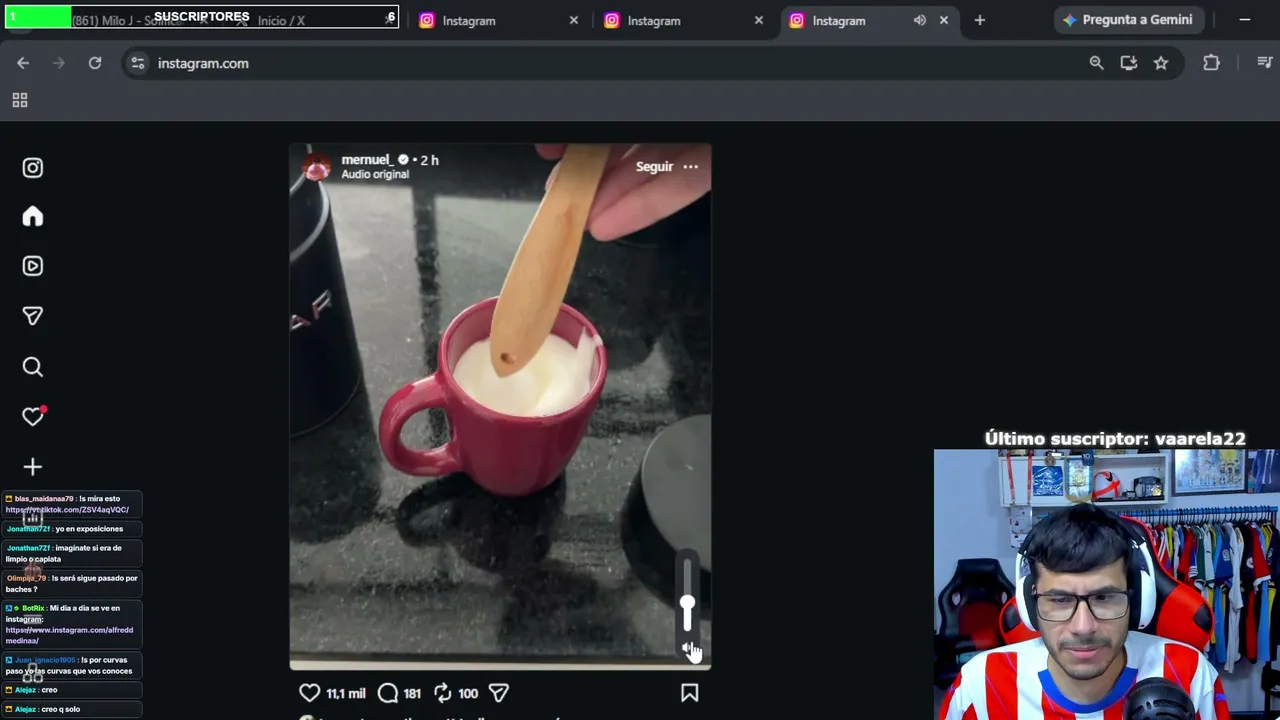
Task: Install the Instagram app from address bar
Action: pyautogui.click(x=1129, y=63)
